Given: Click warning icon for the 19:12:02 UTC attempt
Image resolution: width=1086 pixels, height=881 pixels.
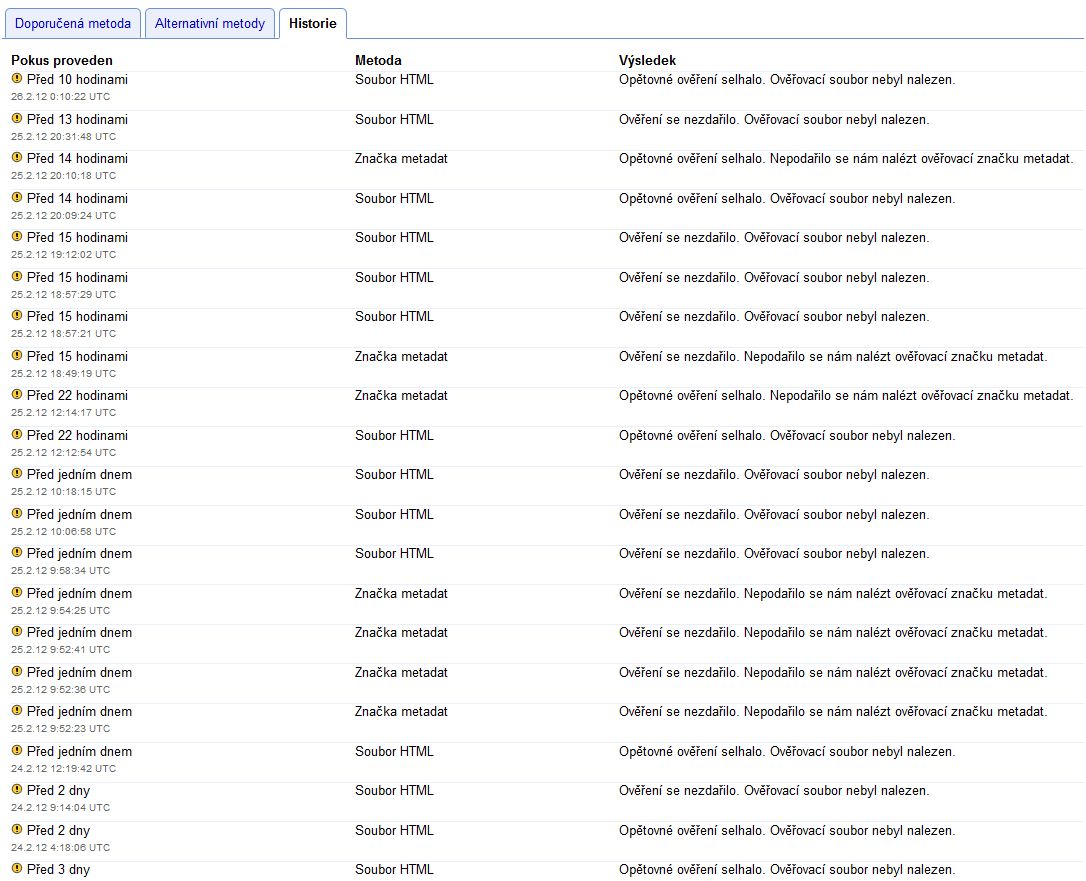Looking at the screenshot, I should (x=17, y=236).
